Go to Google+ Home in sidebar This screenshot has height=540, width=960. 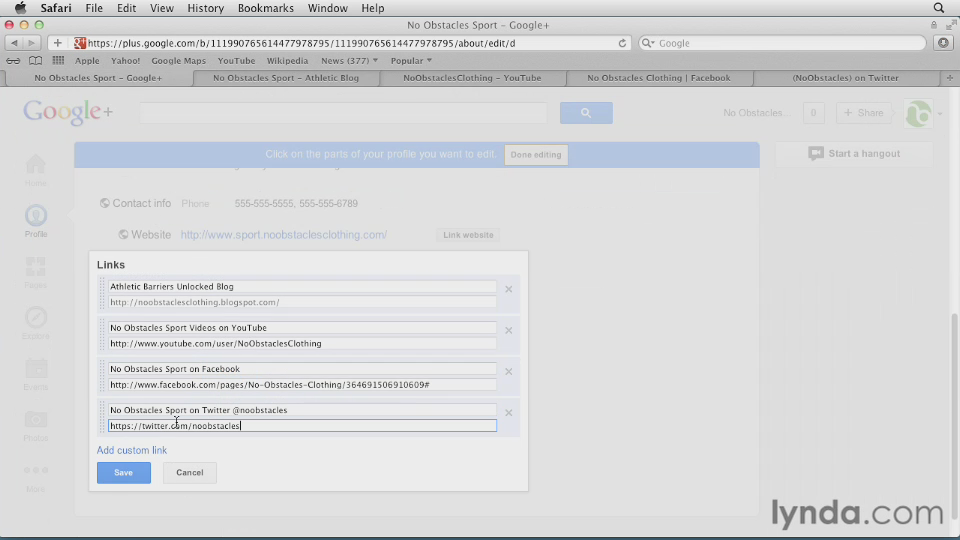(36, 171)
